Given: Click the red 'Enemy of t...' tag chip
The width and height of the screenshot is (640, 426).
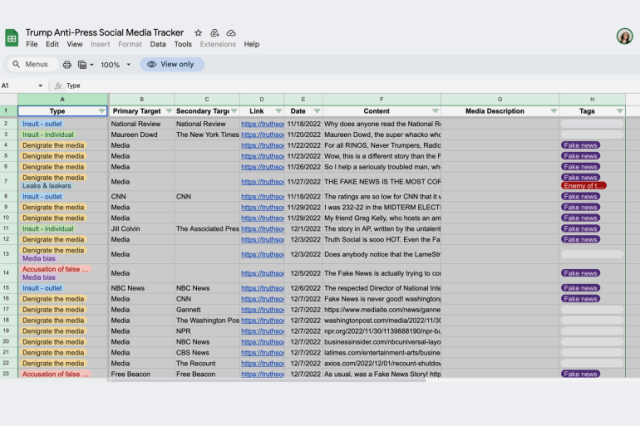Looking at the screenshot, I should click(584, 185).
